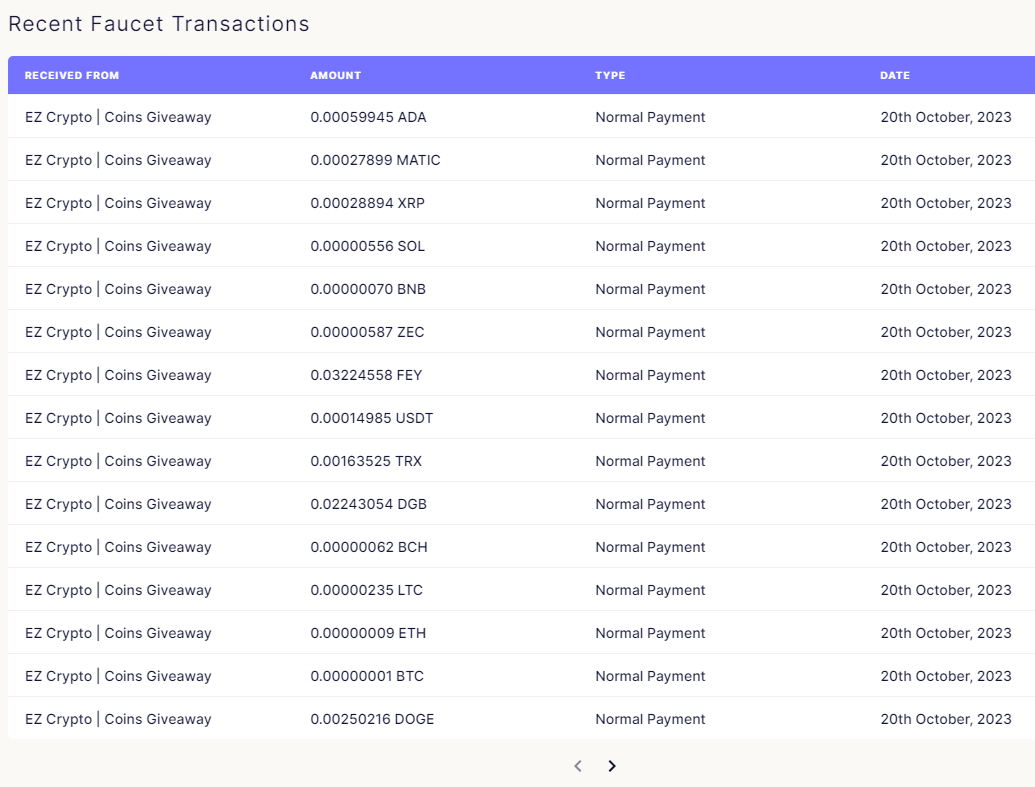The width and height of the screenshot is (1035, 787).
Task: Click EZ Crypto sender in the BTC row
Action: coord(118,675)
